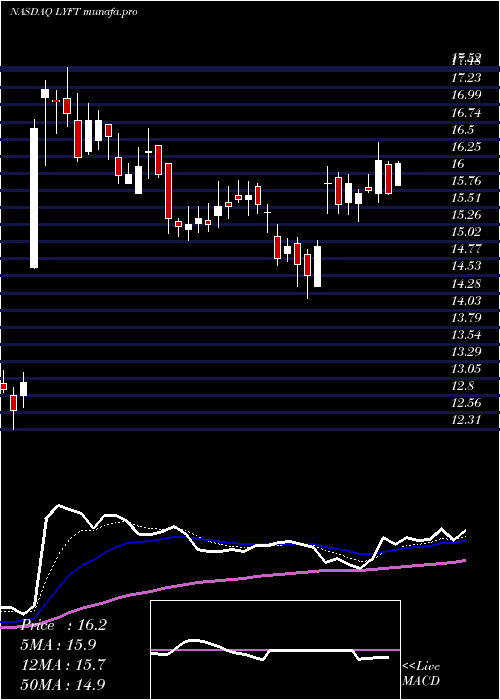Click the 14.28 price axis label

[x=466, y=283]
